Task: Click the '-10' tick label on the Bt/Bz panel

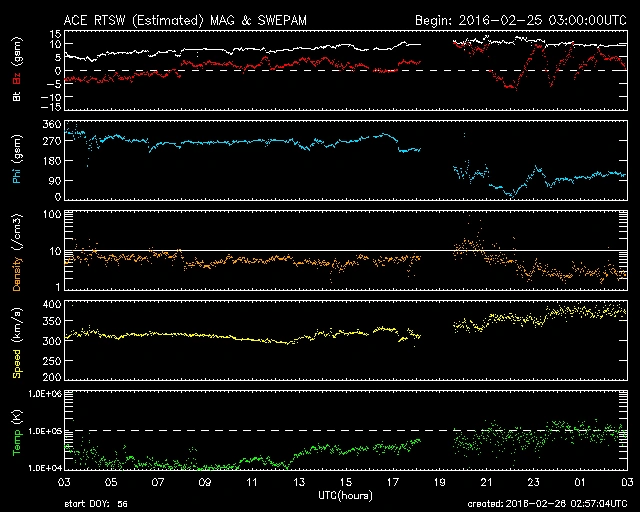Action: click(51, 97)
